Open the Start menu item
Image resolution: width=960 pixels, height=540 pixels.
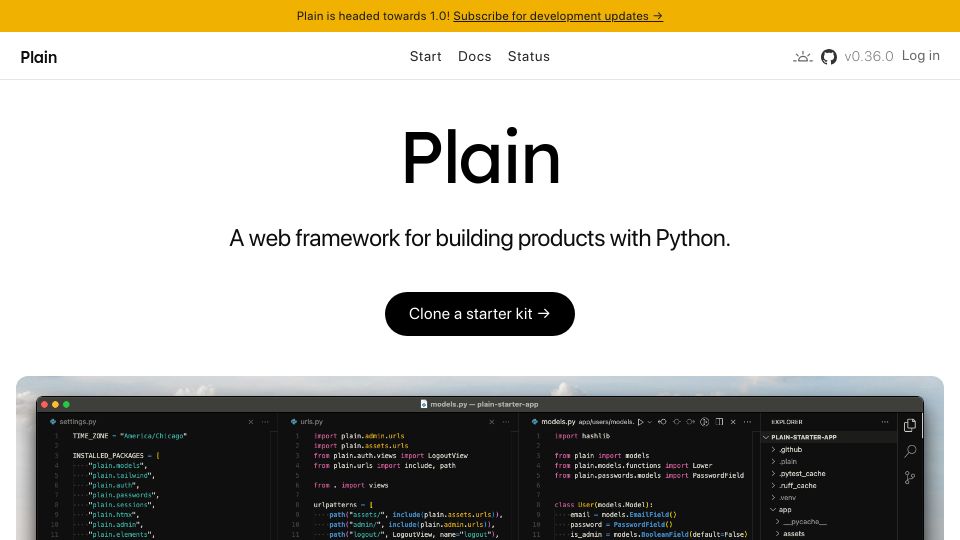pyautogui.click(x=426, y=56)
